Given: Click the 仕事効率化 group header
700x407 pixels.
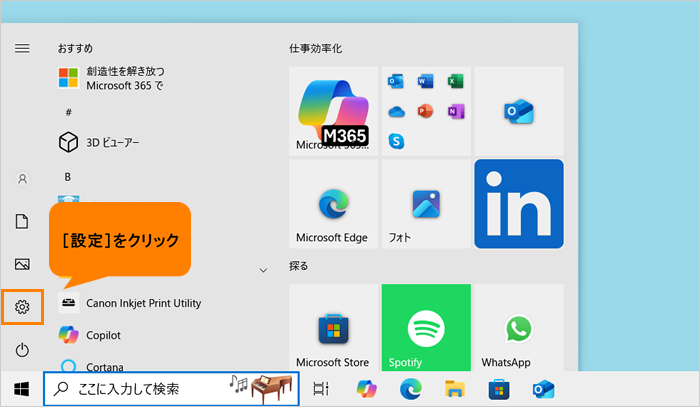Looking at the screenshot, I should coord(316,48).
